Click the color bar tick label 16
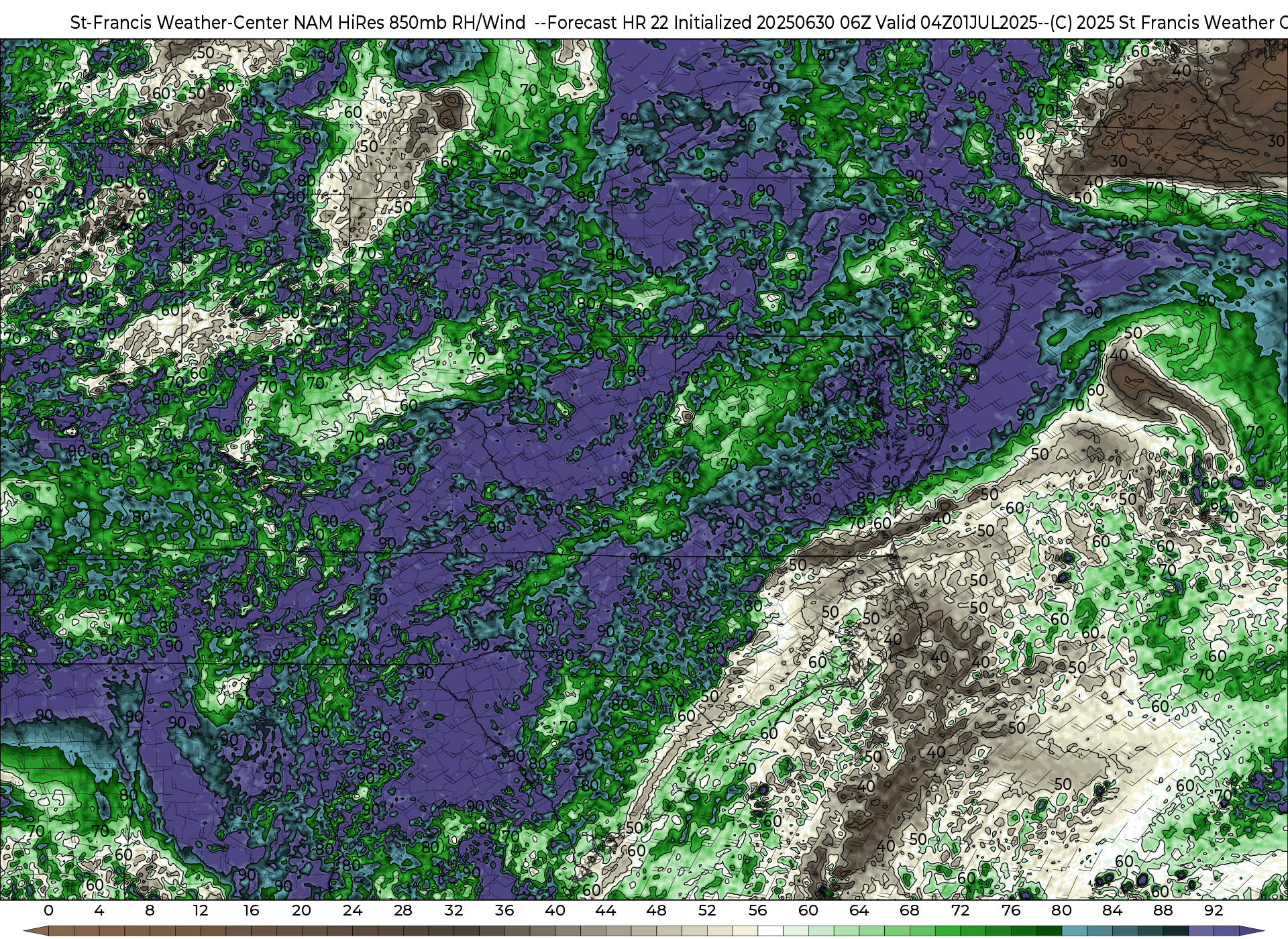The height and width of the screenshot is (939, 1288). point(251,911)
